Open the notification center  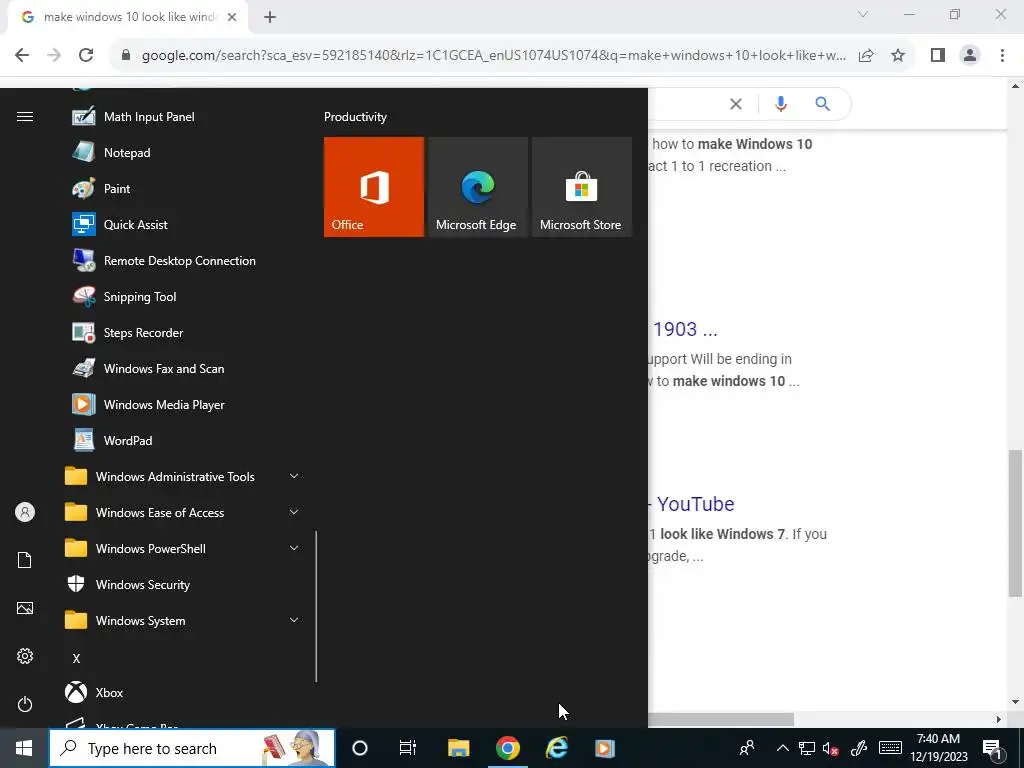click(x=992, y=748)
